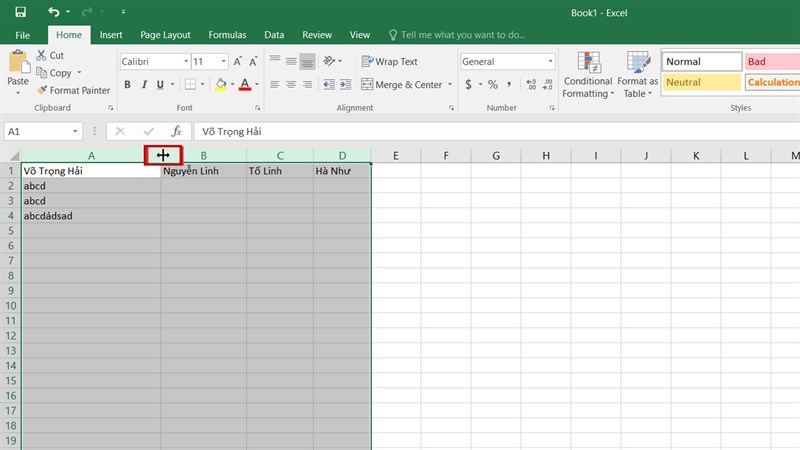Select Bottom Align icon
The image size is (800, 450).
click(307, 61)
